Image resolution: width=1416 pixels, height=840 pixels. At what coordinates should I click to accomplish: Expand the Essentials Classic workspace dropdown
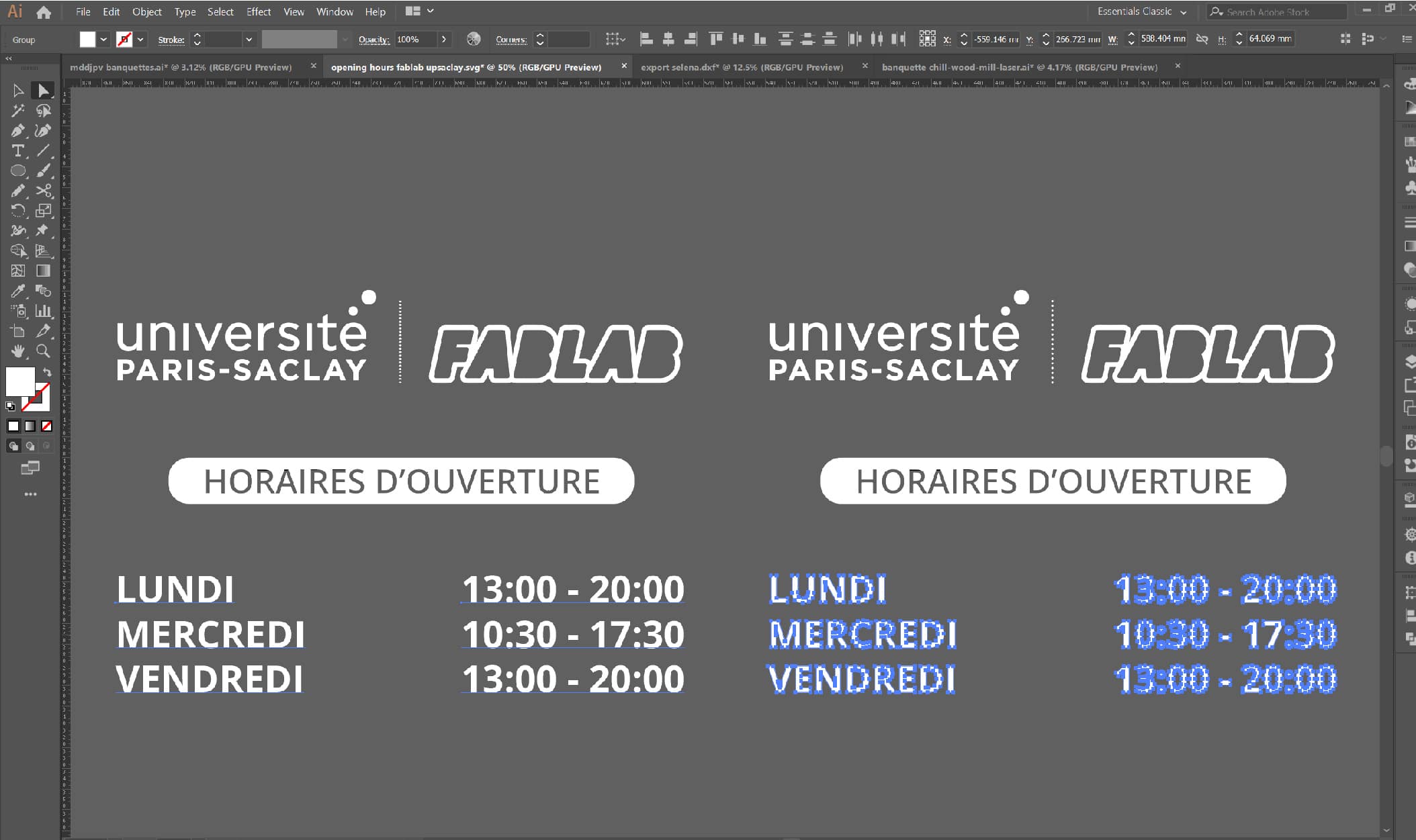tap(1183, 12)
